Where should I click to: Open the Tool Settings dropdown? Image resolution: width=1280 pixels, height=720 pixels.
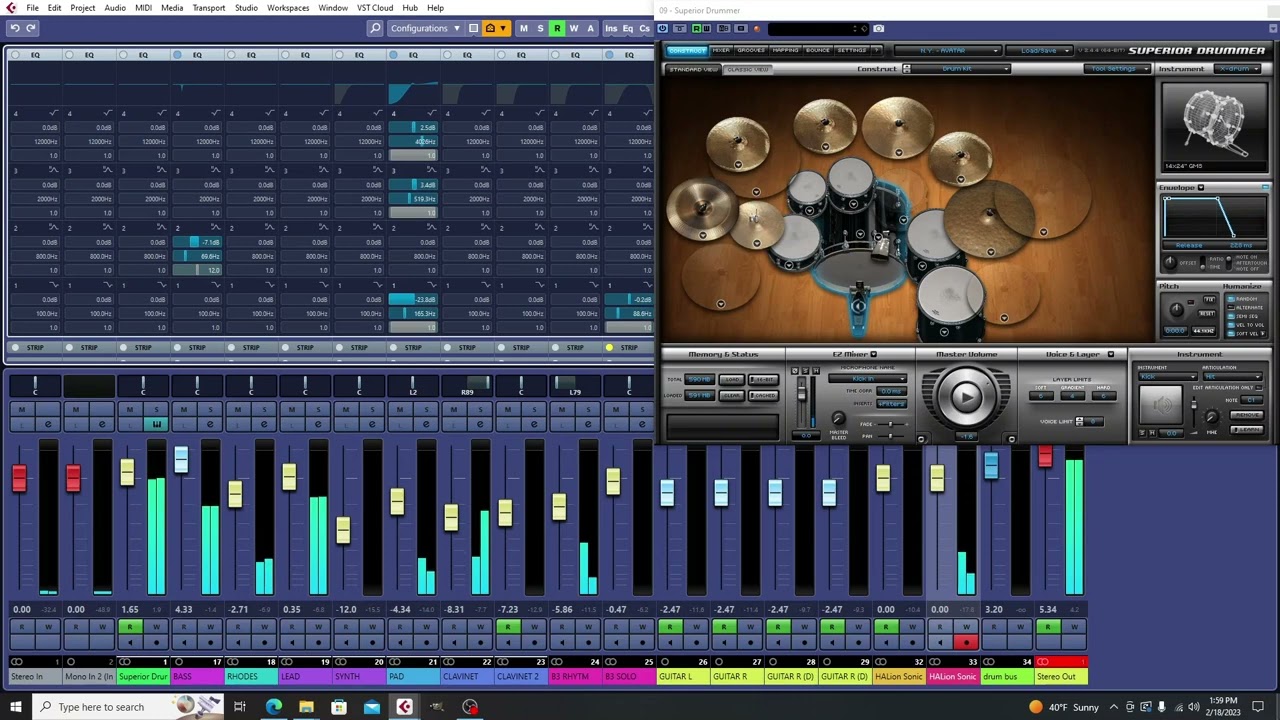[x=1118, y=69]
